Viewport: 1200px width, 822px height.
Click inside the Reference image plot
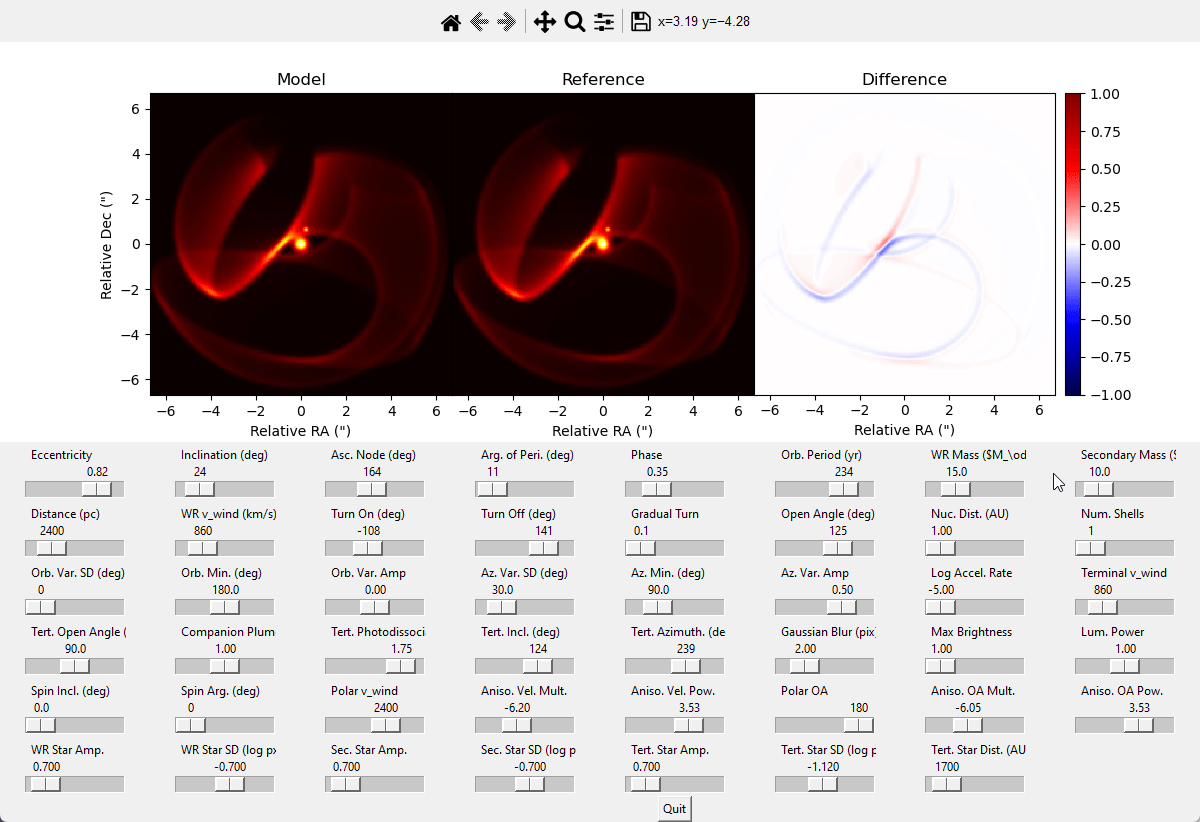(x=603, y=244)
